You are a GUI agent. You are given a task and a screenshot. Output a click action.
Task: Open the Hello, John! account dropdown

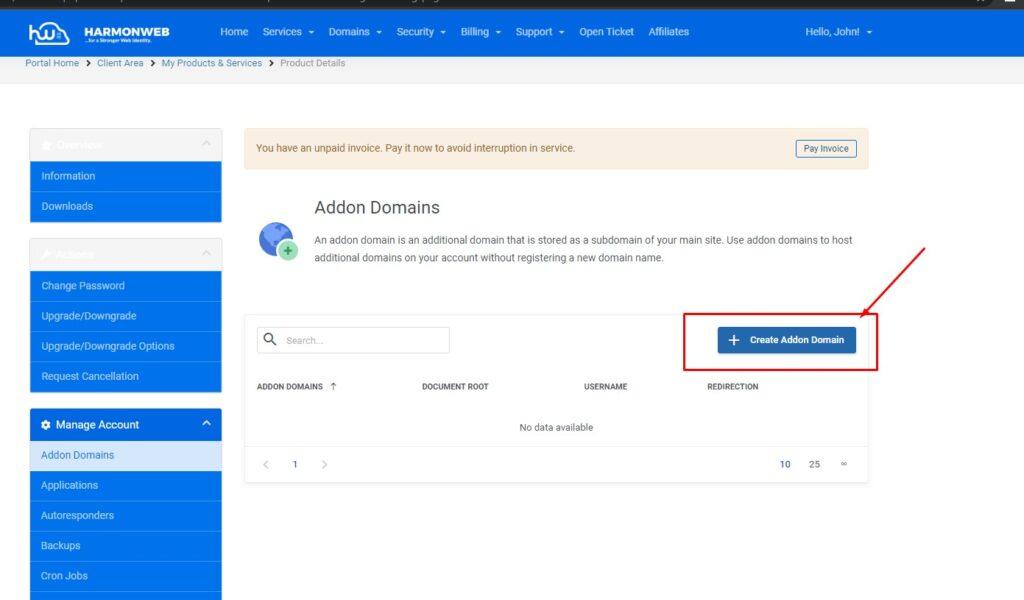[838, 32]
